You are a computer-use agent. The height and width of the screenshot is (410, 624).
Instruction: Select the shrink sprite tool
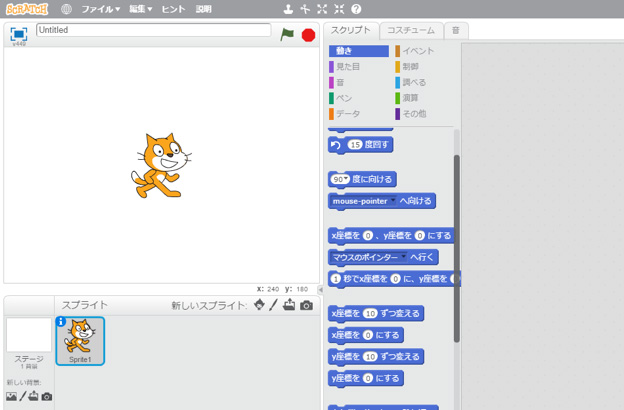click(x=339, y=9)
